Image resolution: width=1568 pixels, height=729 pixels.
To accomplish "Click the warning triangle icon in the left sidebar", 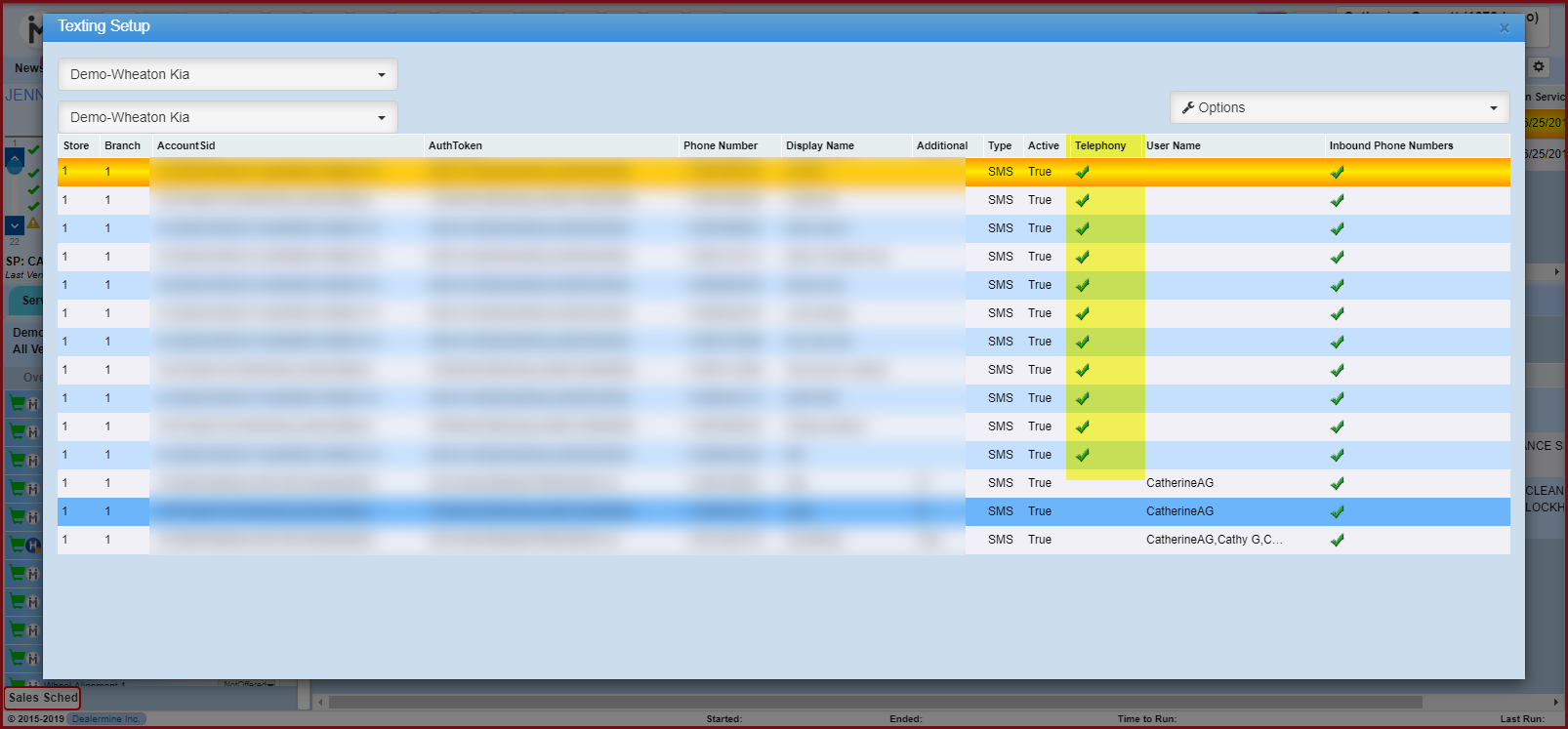I will 33,223.
